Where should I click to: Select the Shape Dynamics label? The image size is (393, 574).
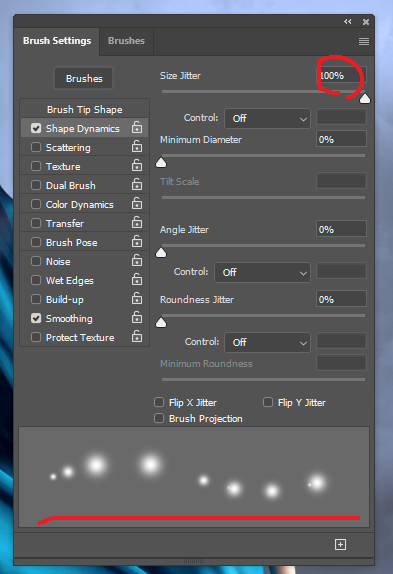click(x=83, y=128)
